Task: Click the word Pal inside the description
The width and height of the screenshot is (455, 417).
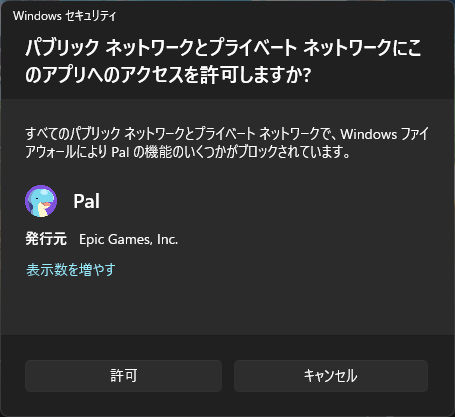Action: coord(120,152)
